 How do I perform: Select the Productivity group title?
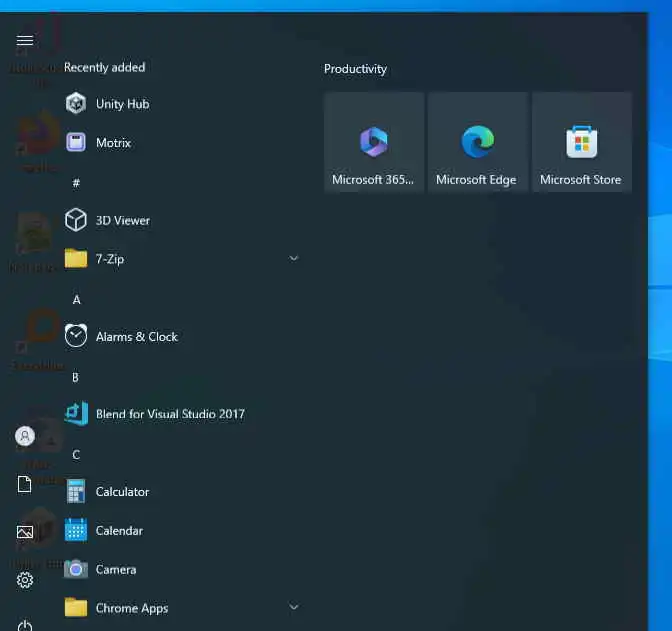[x=355, y=69]
